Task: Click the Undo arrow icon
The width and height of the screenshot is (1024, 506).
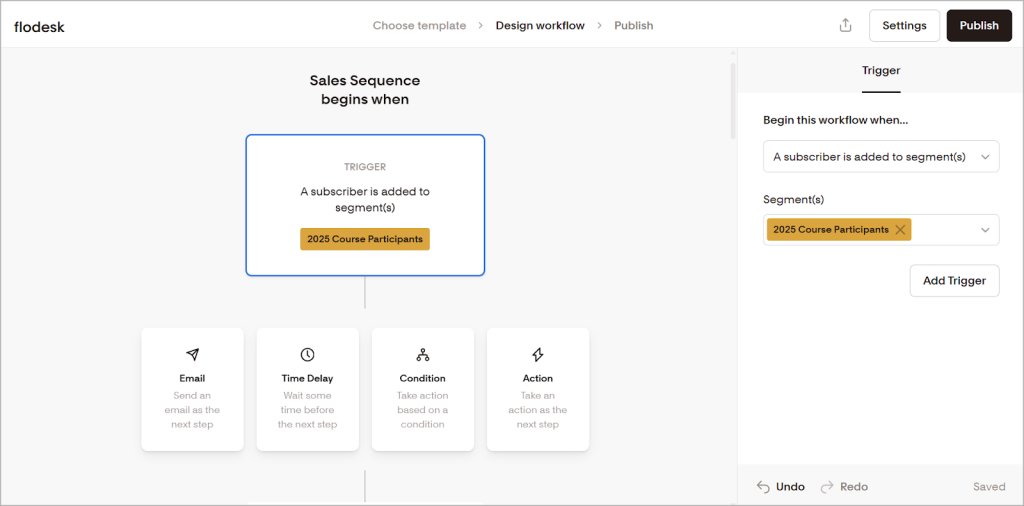Action: 764,487
